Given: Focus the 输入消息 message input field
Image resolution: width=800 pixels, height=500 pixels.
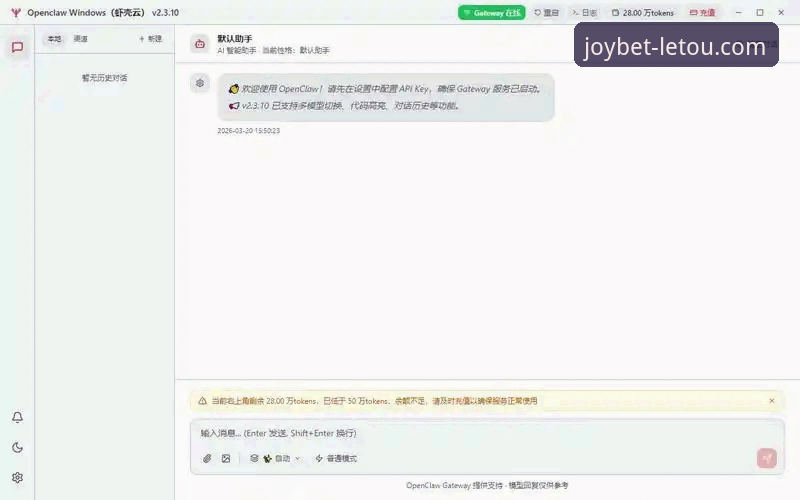Looking at the screenshot, I should [487, 433].
